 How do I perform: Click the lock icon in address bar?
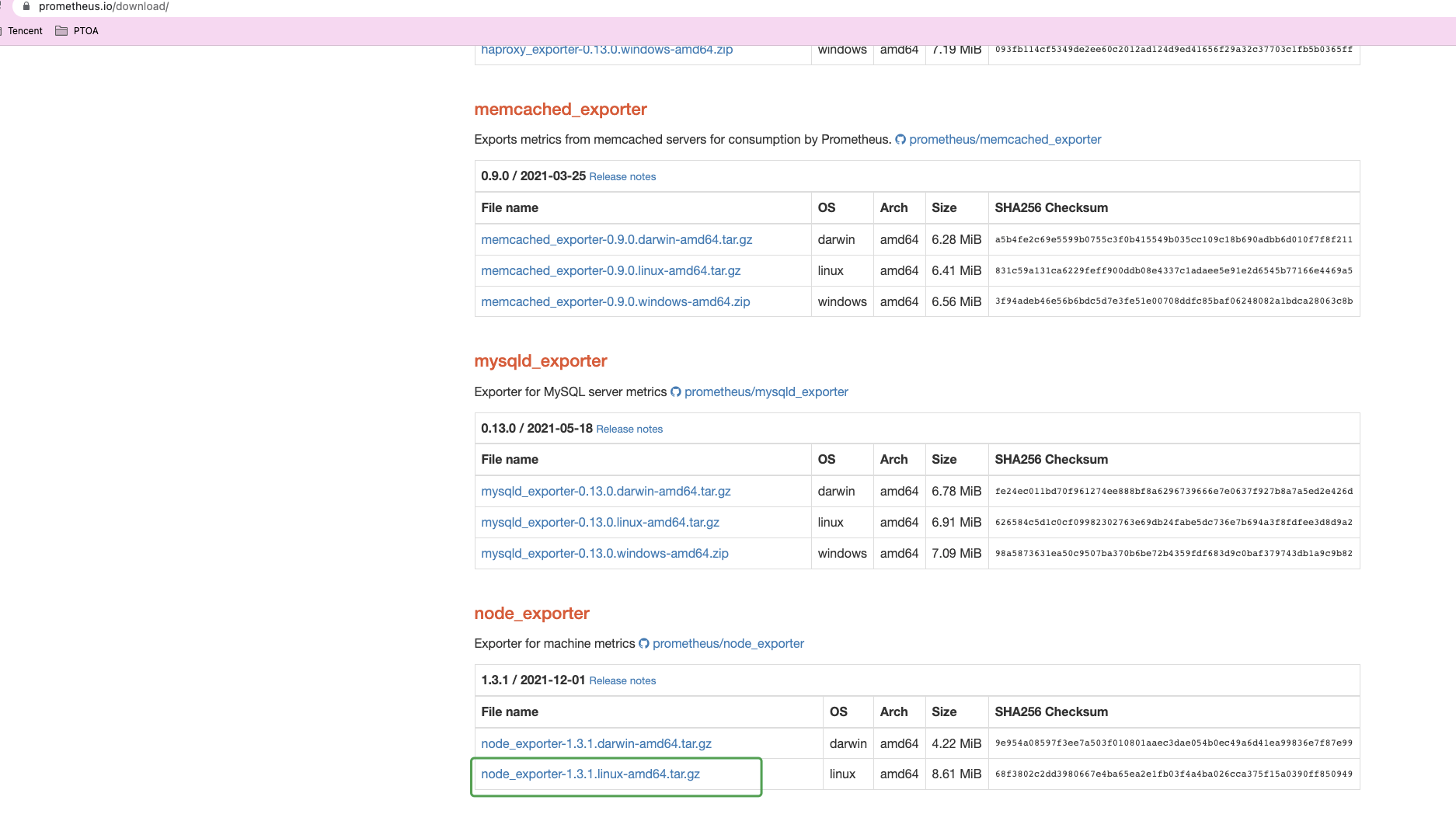pyautogui.click(x=26, y=6)
